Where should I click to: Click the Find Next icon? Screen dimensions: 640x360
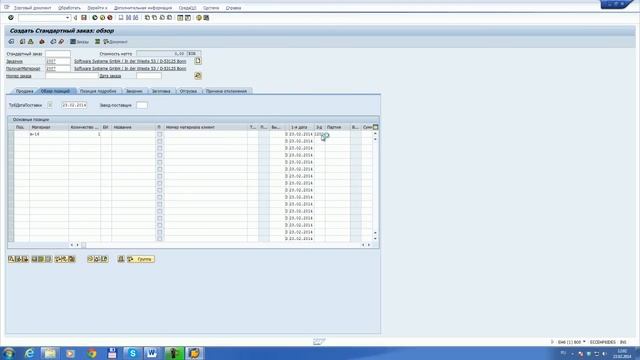tap(136, 18)
